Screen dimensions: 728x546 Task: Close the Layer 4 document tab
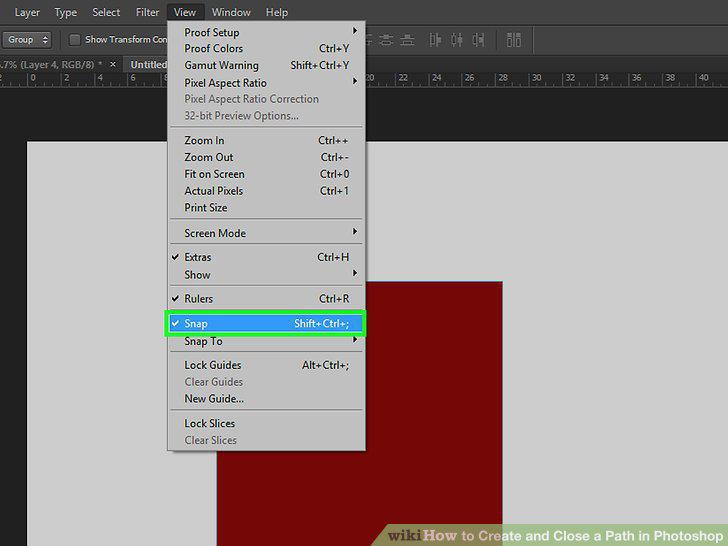[x=113, y=64]
